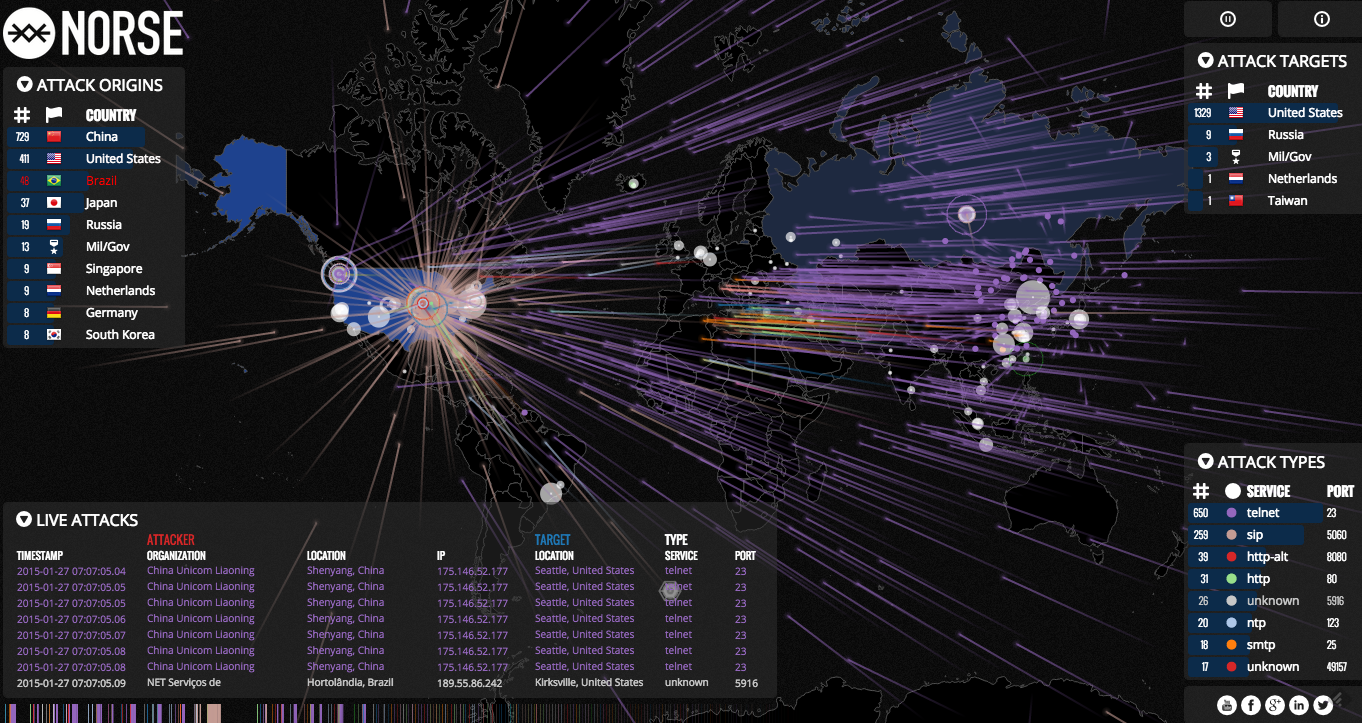The width and height of the screenshot is (1362, 723).
Task: Open the Facebook share icon
Action: 1250,705
